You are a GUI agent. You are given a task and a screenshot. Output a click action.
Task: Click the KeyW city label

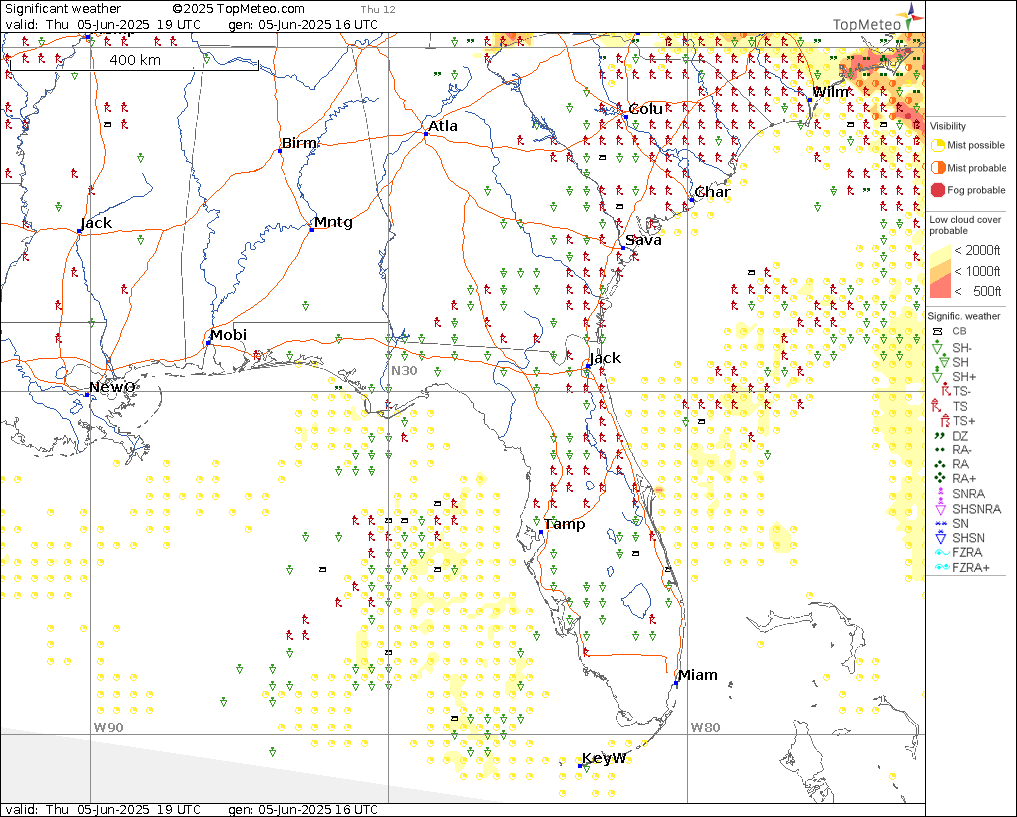[604, 758]
